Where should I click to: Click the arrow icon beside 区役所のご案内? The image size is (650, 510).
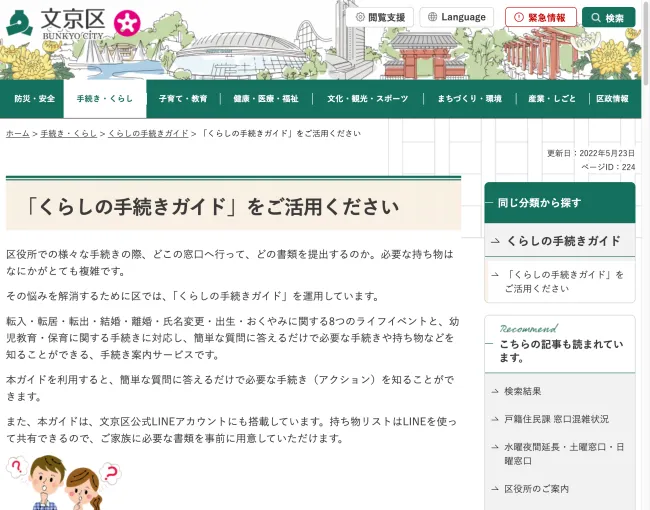point(495,489)
